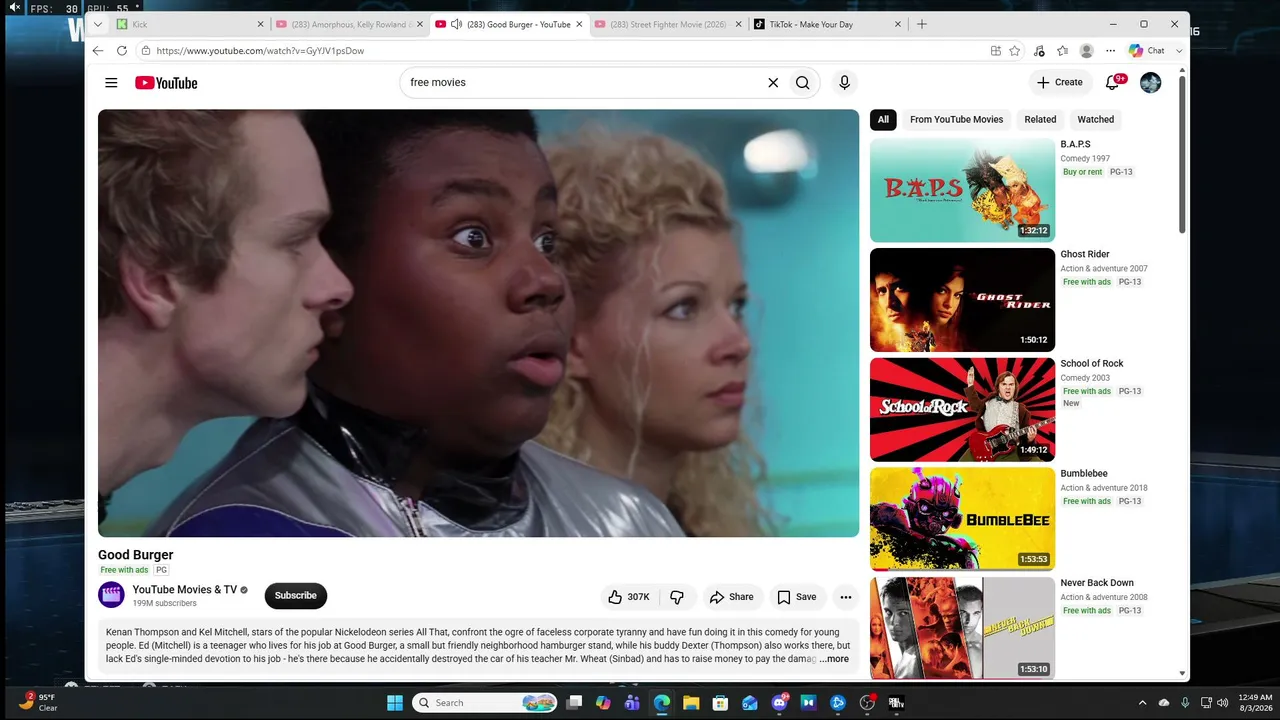Viewport: 1280px width, 720px height.
Task: Go to YouTube home via logo
Action: pyautogui.click(x=166, y=83)
